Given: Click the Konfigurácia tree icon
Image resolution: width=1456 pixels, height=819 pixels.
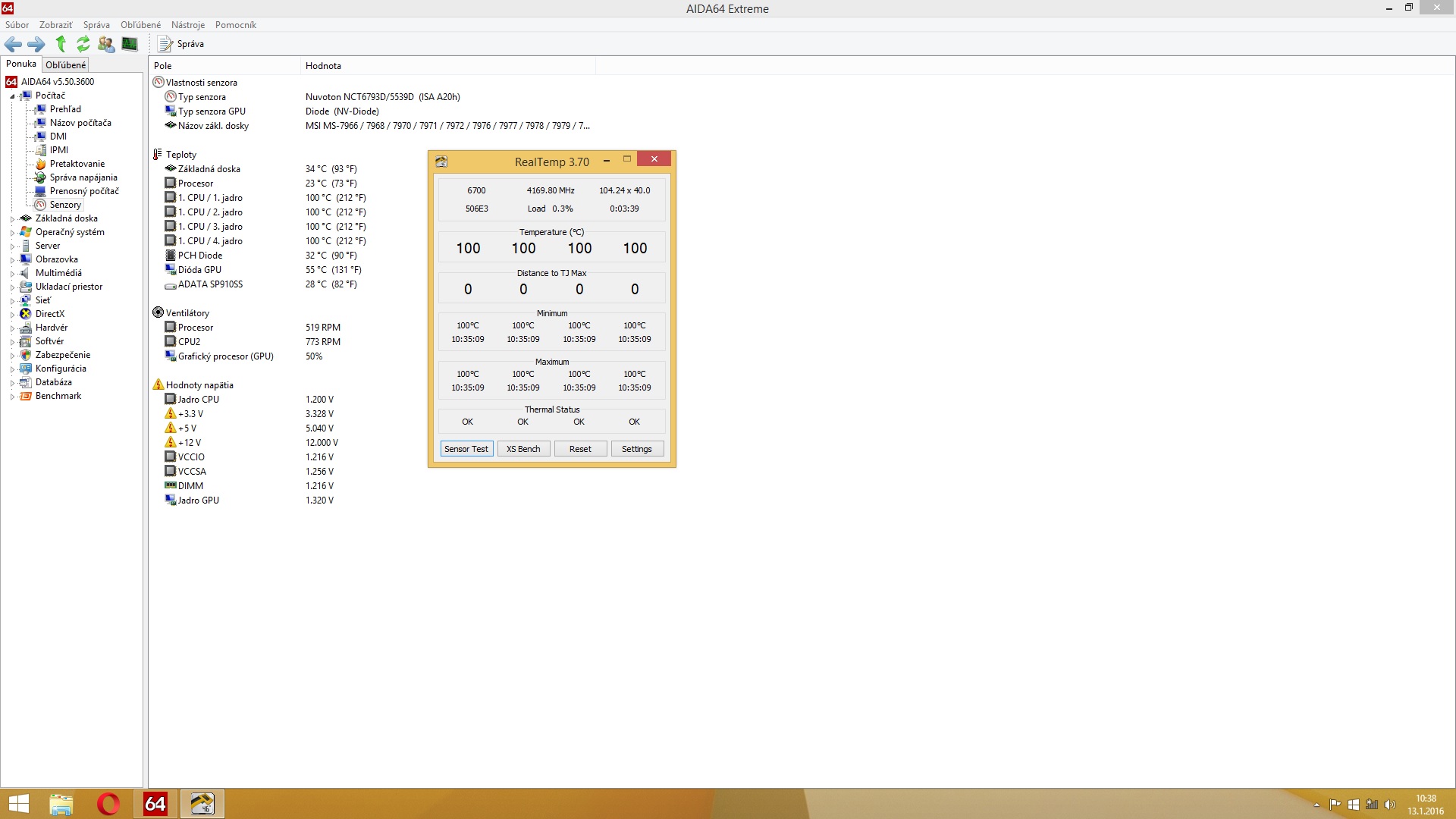Looking at the screenshot, I should click(26, 369).
